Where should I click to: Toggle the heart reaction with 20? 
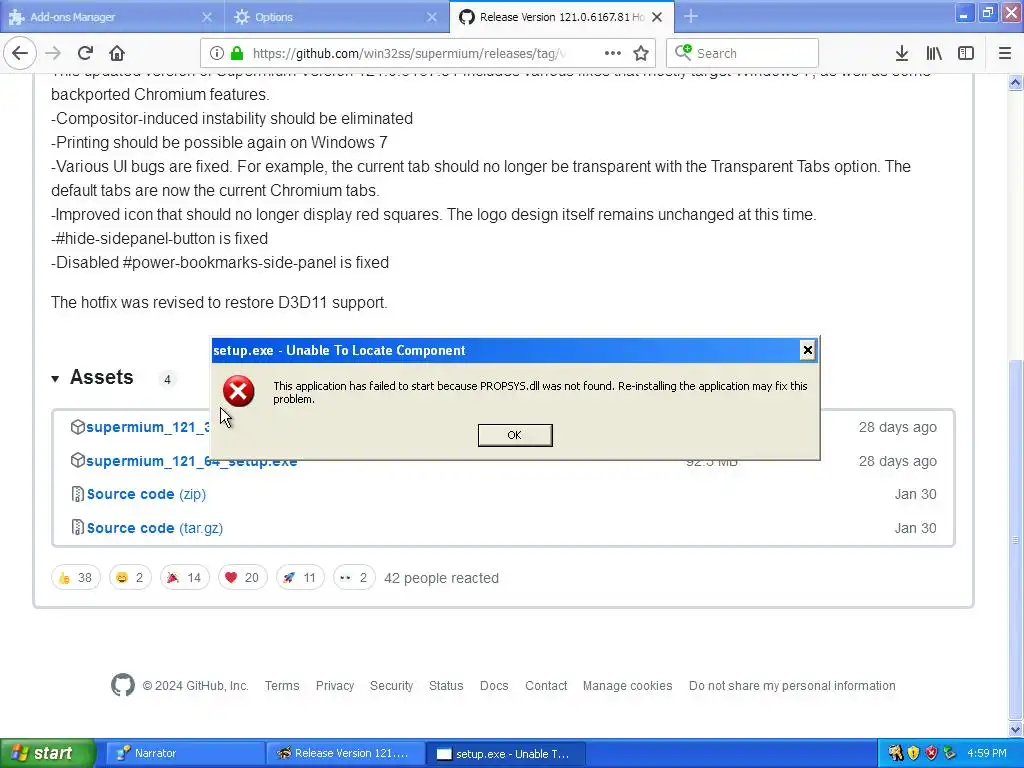[x=242, y=577]
